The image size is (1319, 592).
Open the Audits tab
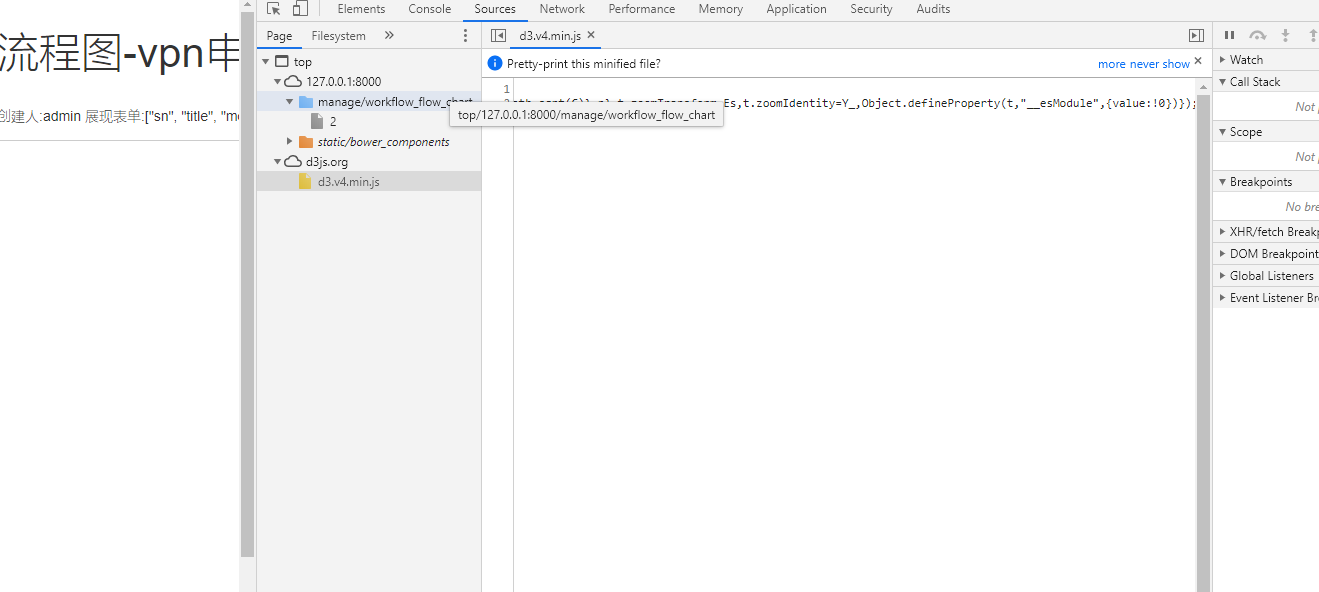coord(933,9)
